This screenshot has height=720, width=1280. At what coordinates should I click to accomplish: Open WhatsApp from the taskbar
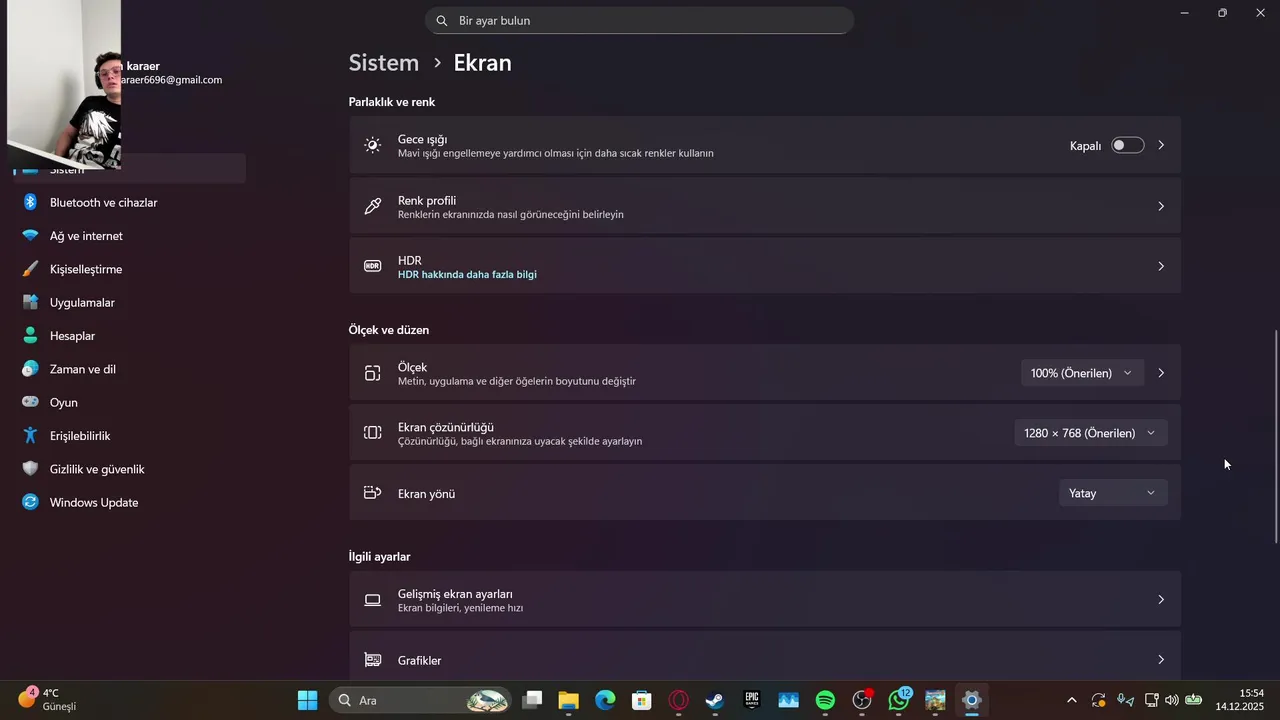899,700
